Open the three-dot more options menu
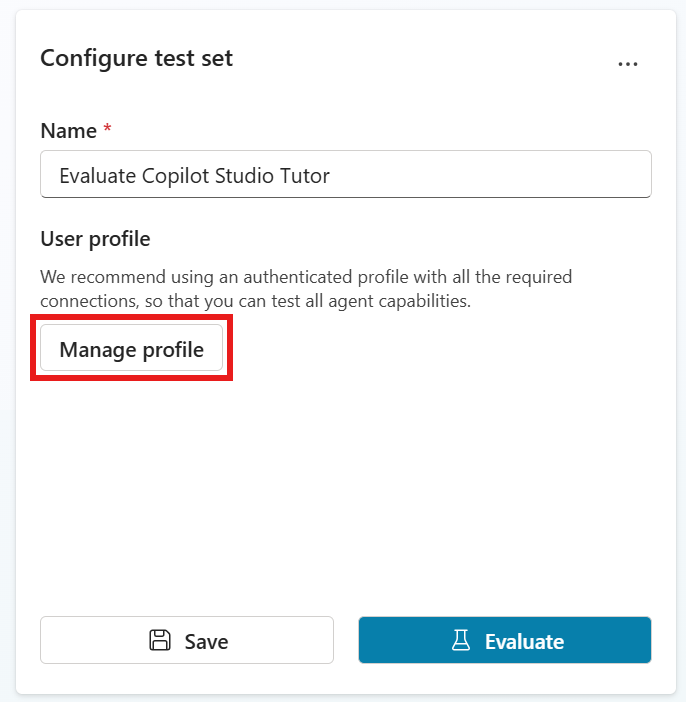This screenshot has width=686, height=702. tap(627, 63)
